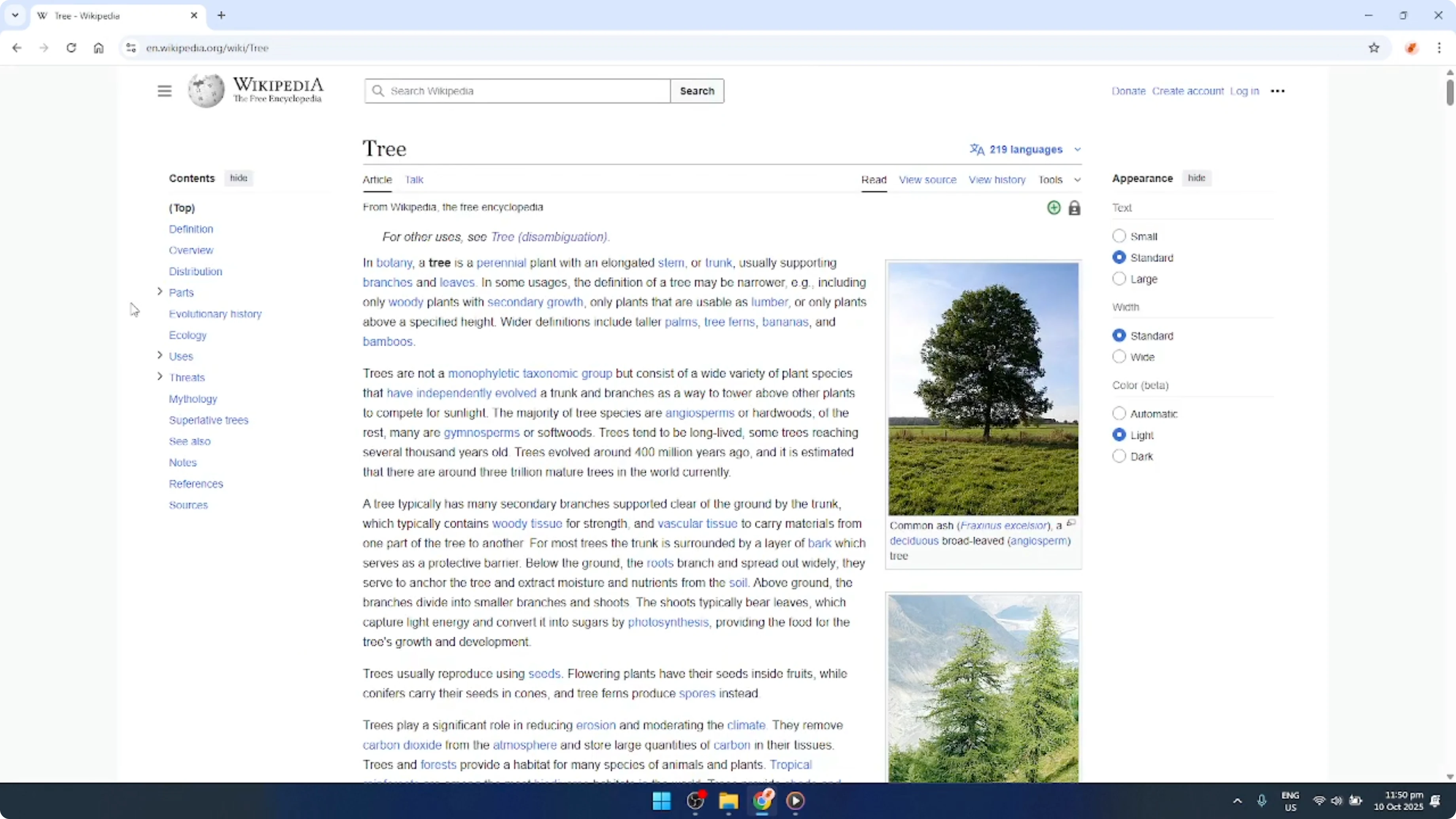
Task: Expand the Parts section in Contents
Action: (x=159, y=292)
